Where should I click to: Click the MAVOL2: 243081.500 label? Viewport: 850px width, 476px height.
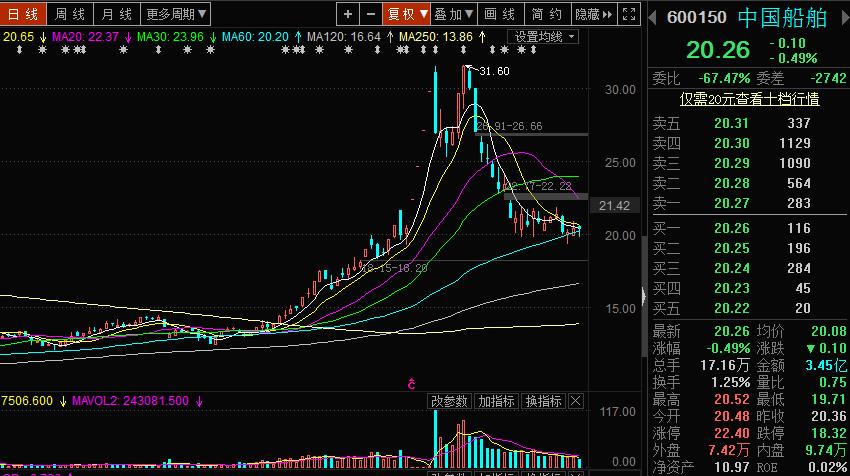tap(130, 401)
